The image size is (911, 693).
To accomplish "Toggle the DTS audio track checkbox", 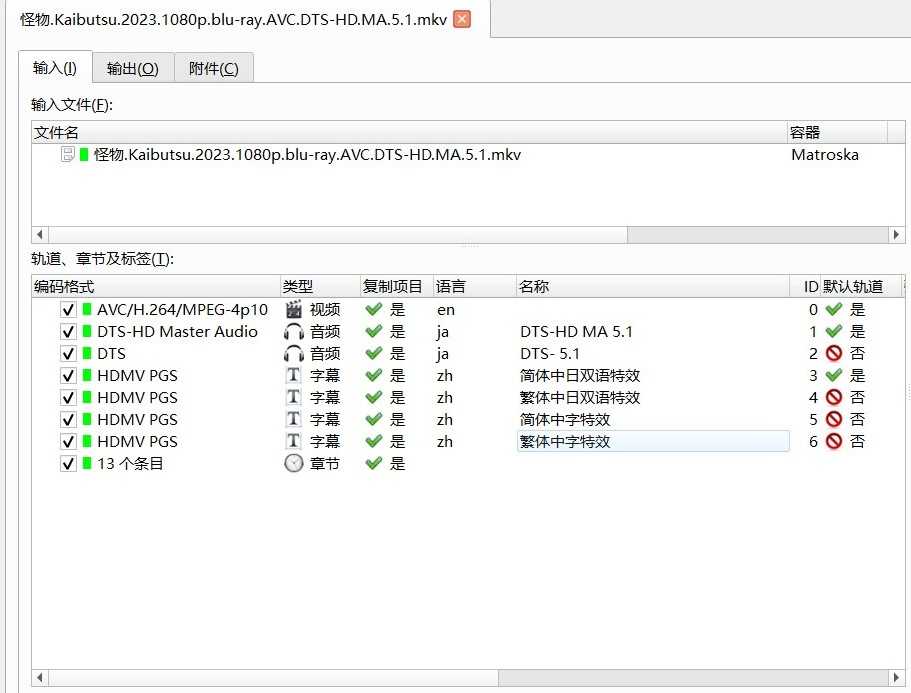I will tap(68, 354).
